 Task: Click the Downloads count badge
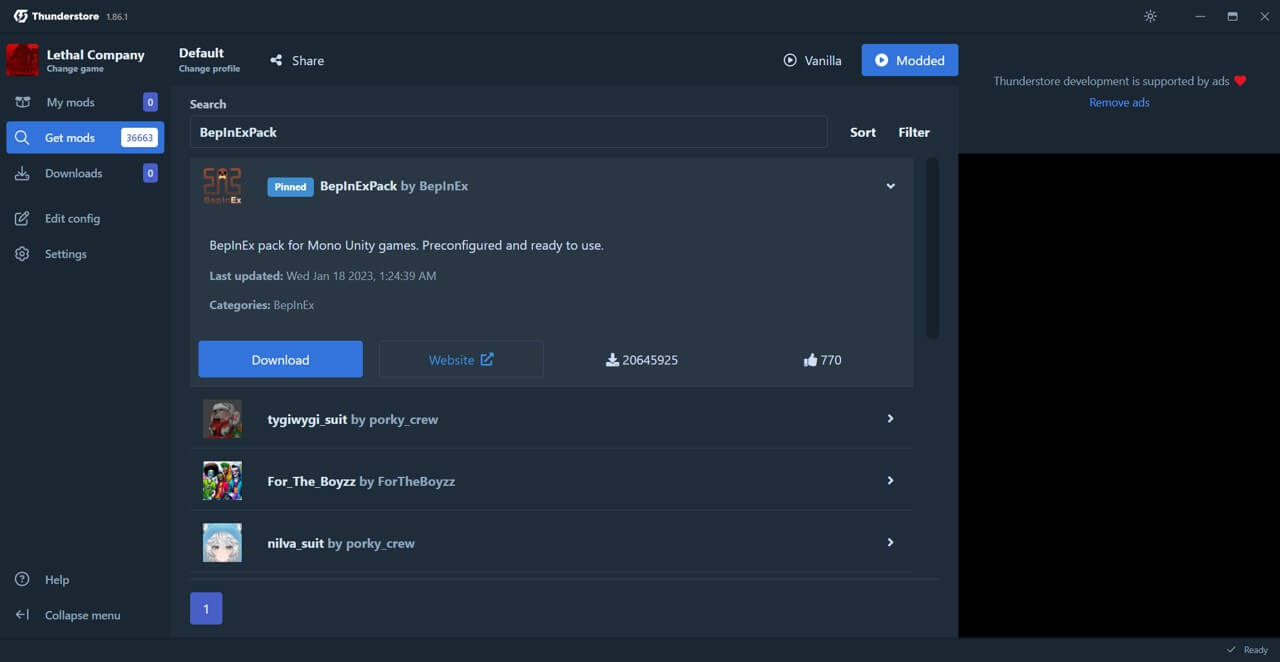tap(150, 173)
